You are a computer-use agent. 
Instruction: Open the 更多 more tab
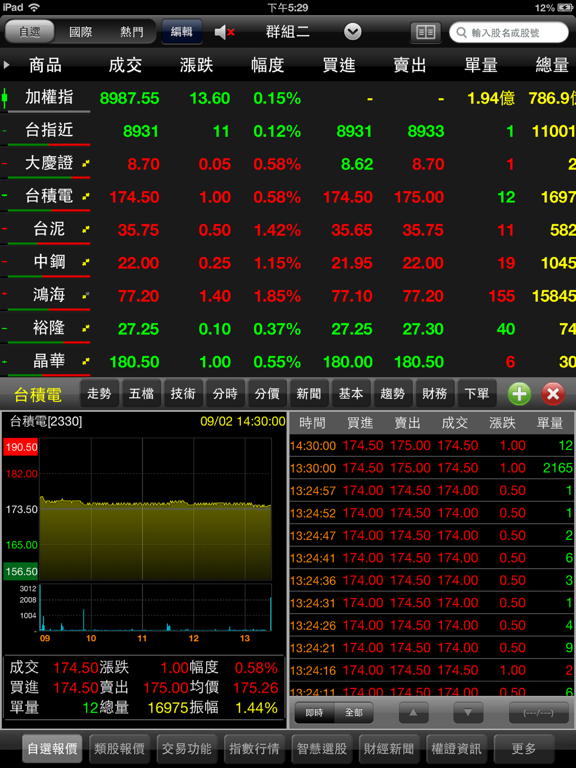click(524, 749)
